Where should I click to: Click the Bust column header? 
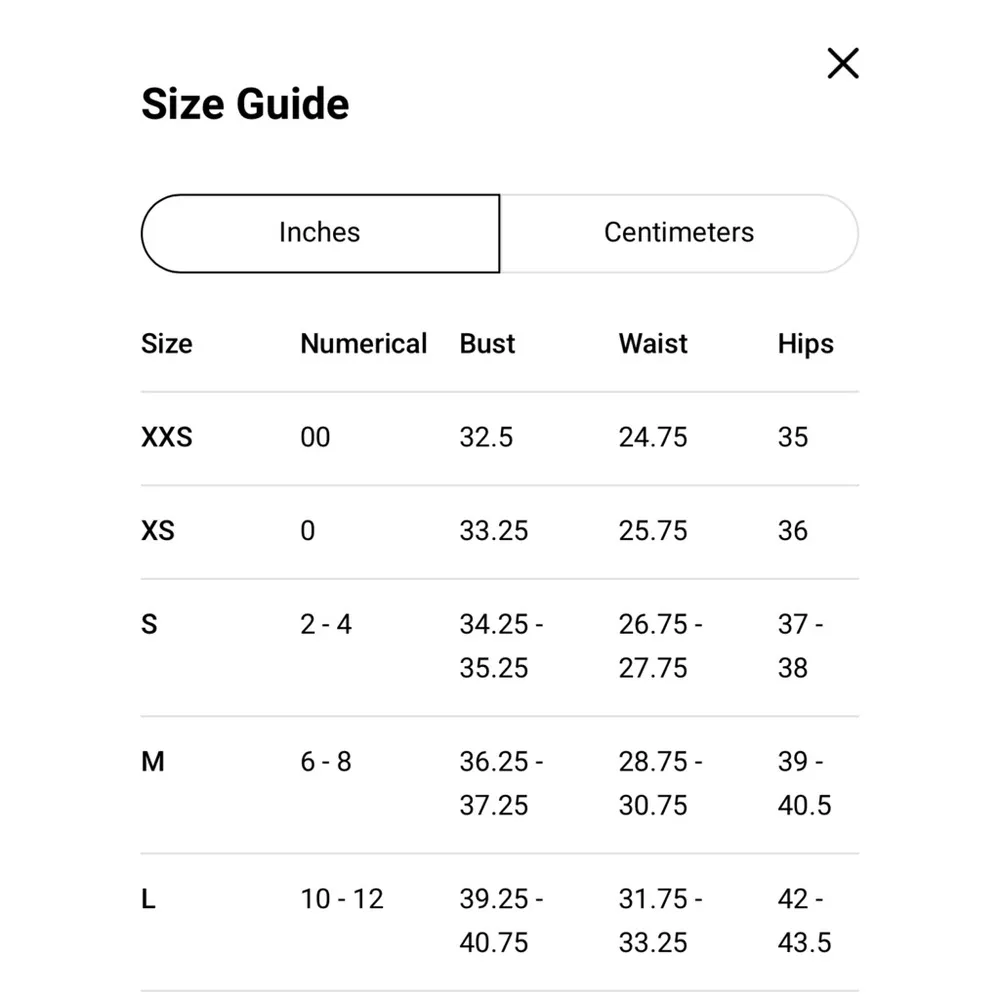point(487,344)
